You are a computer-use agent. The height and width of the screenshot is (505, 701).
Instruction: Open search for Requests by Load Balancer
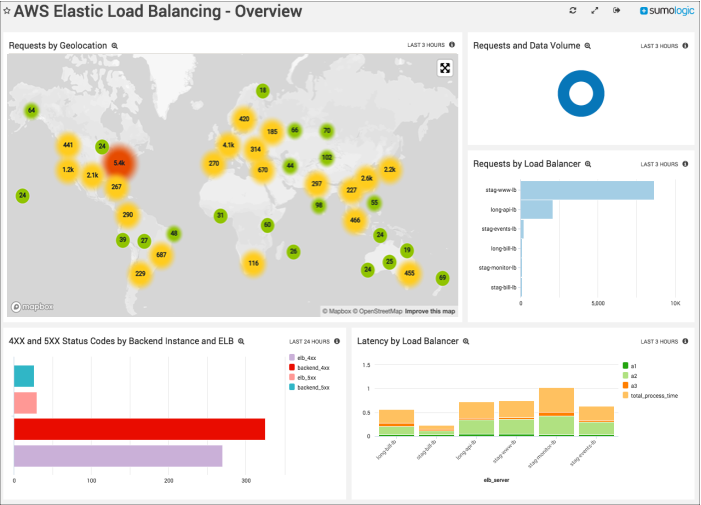(589, 164)
